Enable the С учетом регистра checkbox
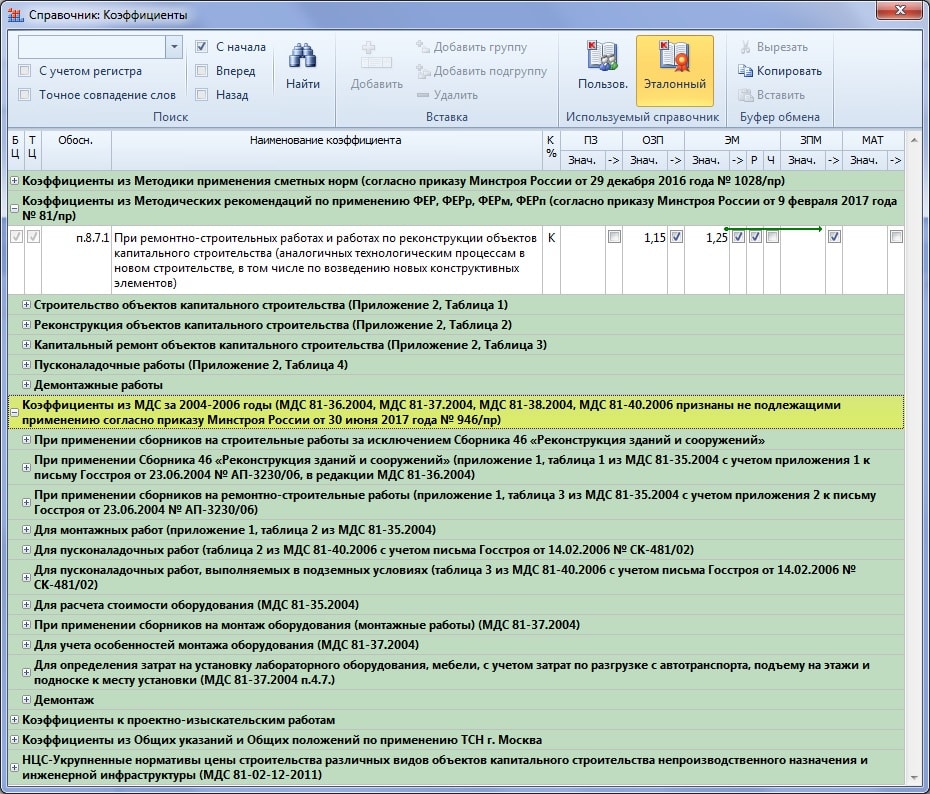The height and width of the screenshot is (794, 930). (25, 71)
